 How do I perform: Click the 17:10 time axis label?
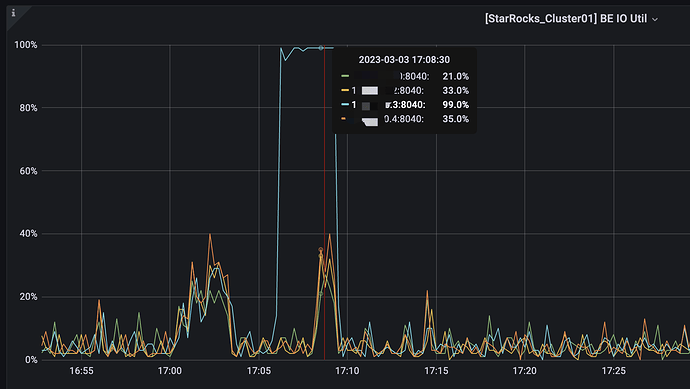[x=347, y=371]
